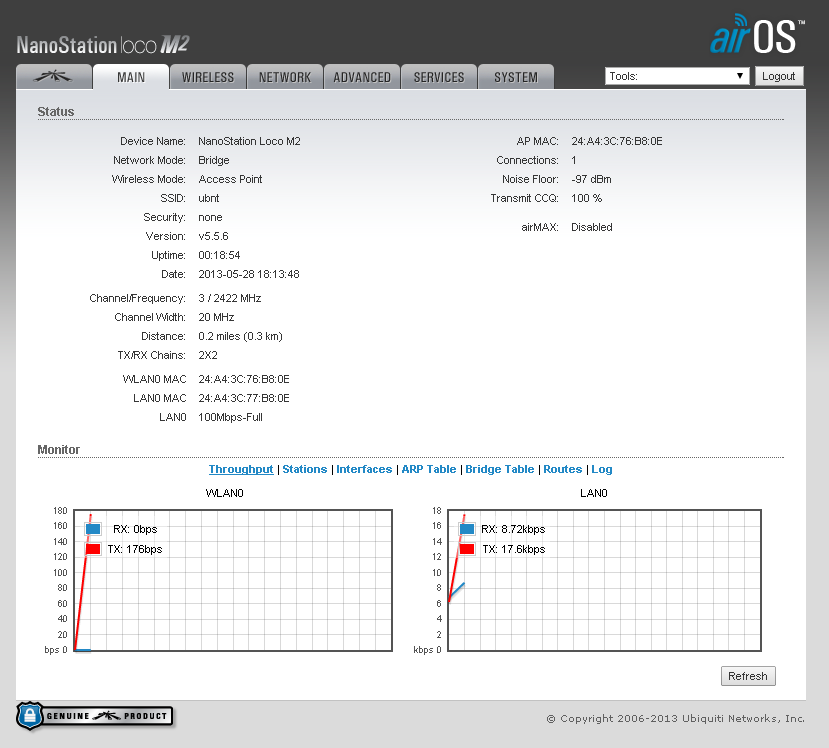
Task: Click the LAN0 speed '100Mbps-Full'
Action: [x=231, y=417]
